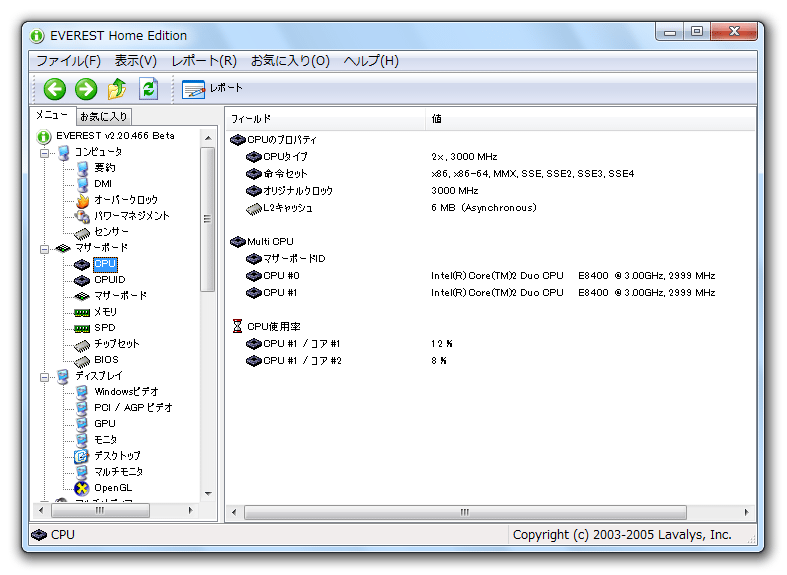Click the SPD memory icon
The width and height of the screenshot is (787, 575).
[x=82, y=328]
